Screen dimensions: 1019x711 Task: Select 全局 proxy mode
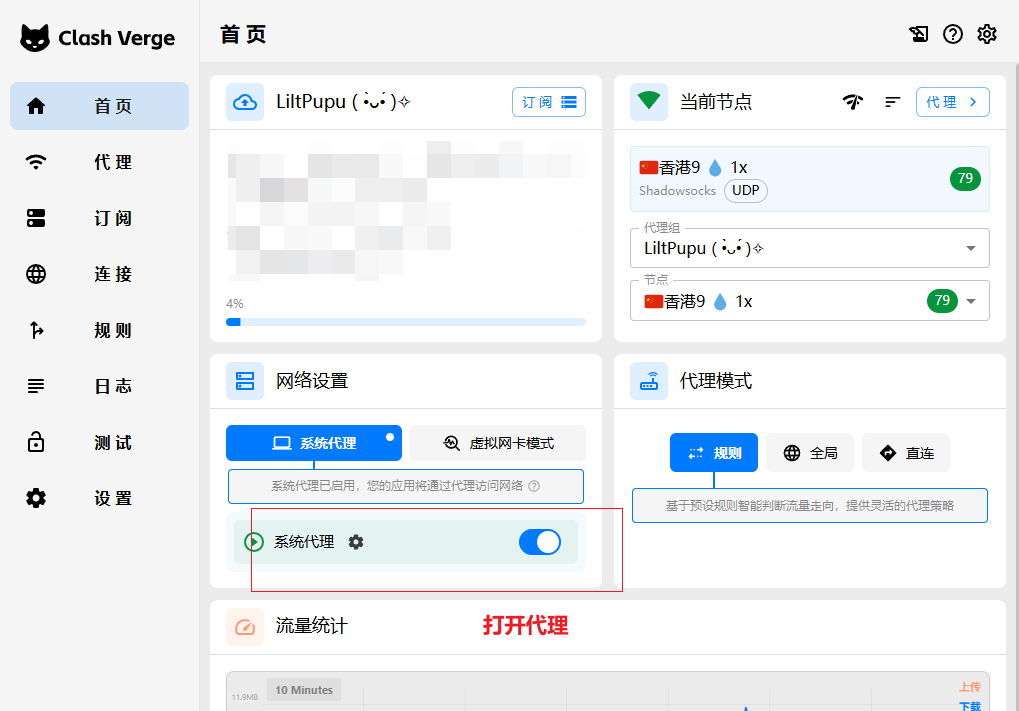(x=810, y=453)
